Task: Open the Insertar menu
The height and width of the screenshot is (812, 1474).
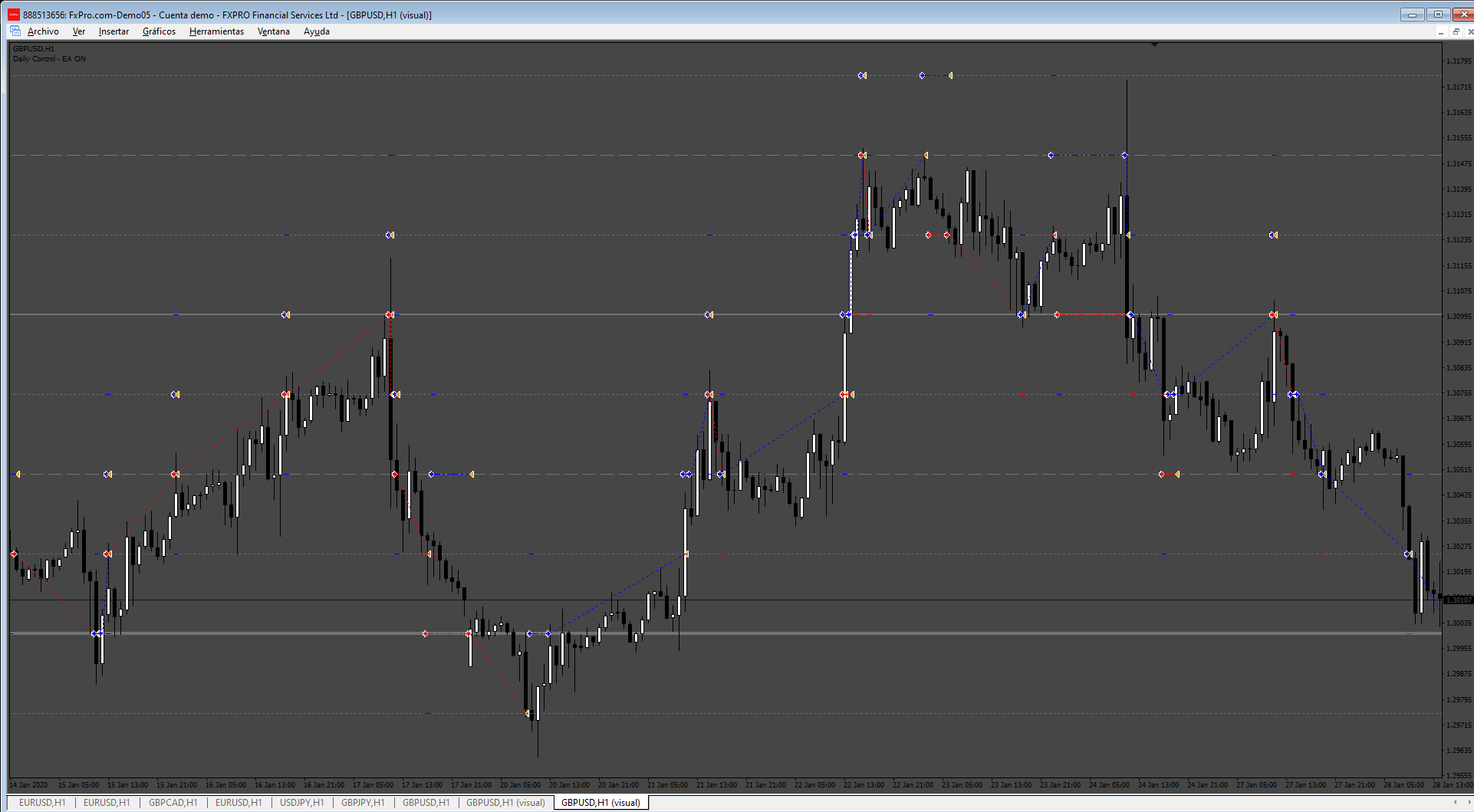Action: (114, 31)
